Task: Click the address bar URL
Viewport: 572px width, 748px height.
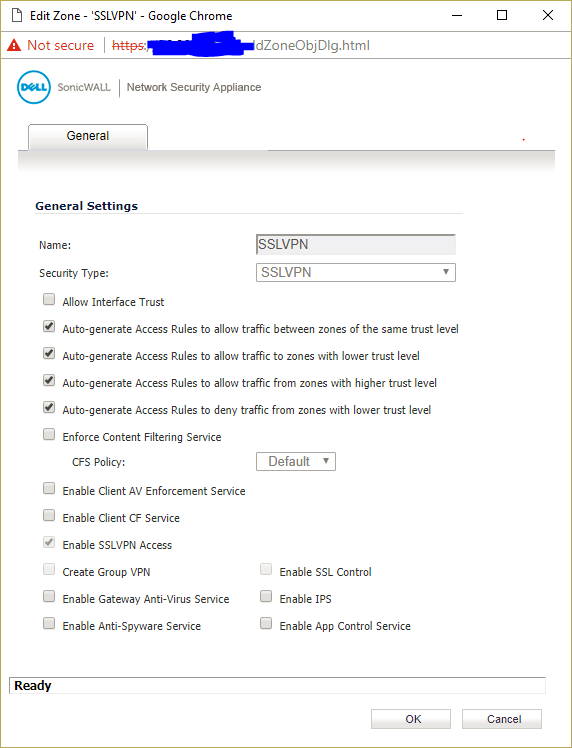Action: (x=241, y=45)
